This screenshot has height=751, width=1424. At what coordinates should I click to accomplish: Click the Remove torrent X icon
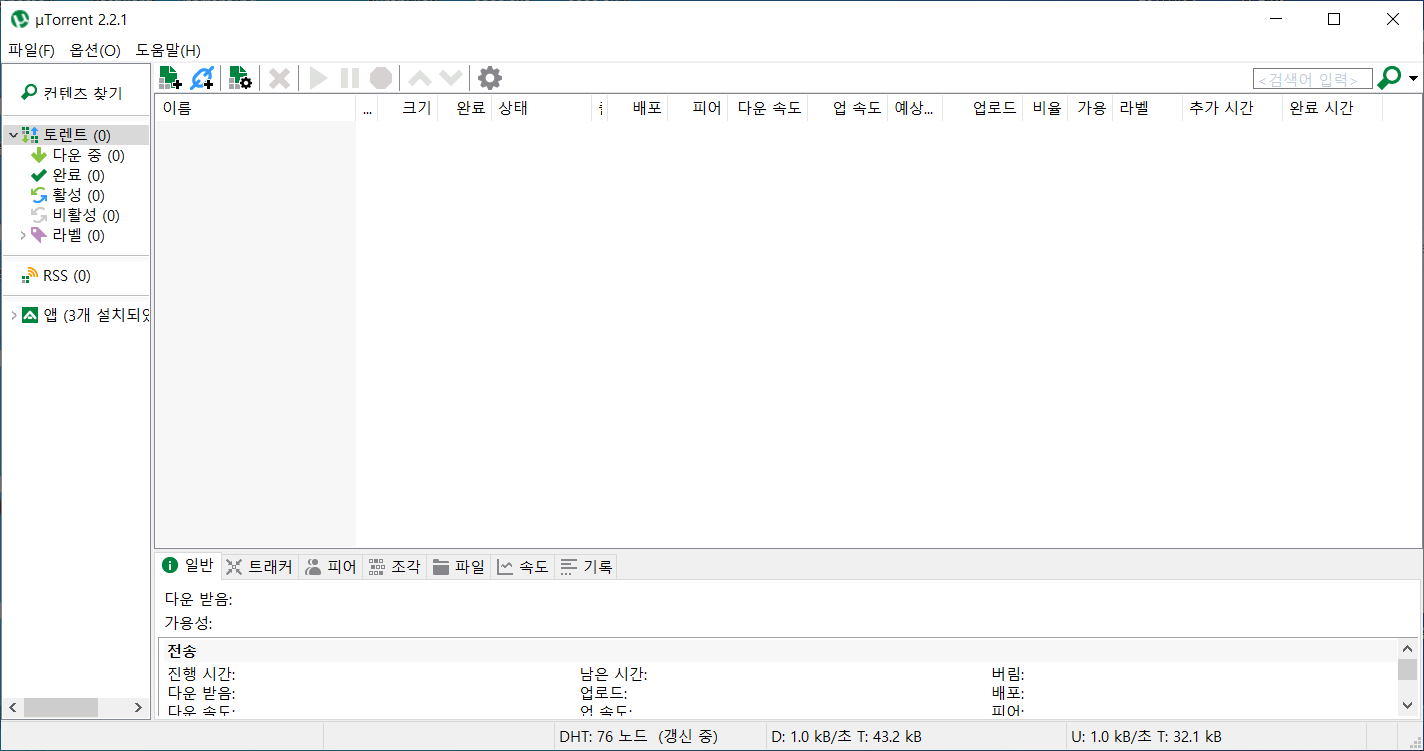tap(280, 78)
